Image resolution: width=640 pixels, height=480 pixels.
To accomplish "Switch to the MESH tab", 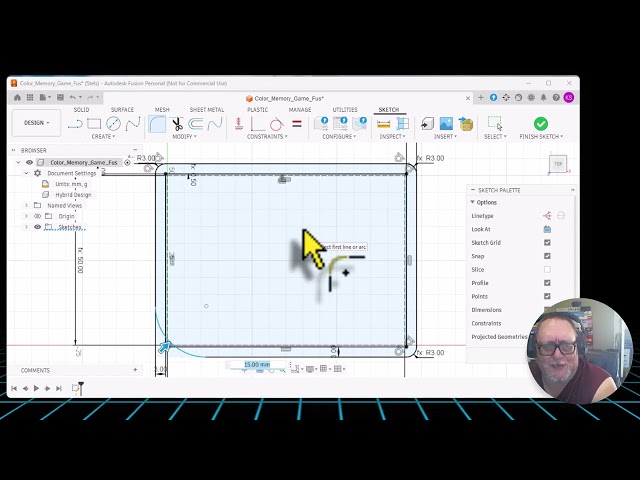I will [x=162, y=109].
